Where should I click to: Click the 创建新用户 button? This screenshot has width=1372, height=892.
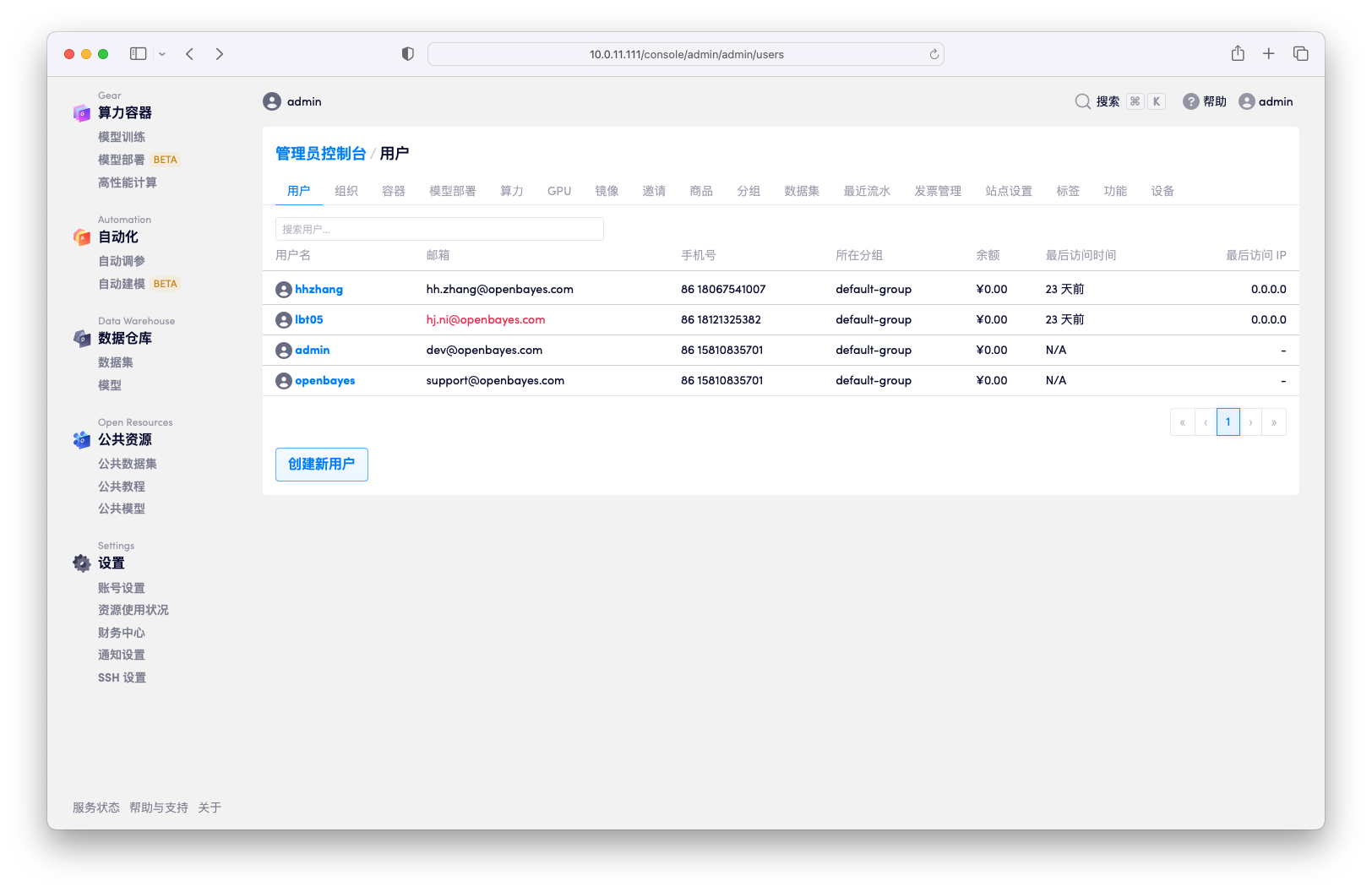pos(321,464)
